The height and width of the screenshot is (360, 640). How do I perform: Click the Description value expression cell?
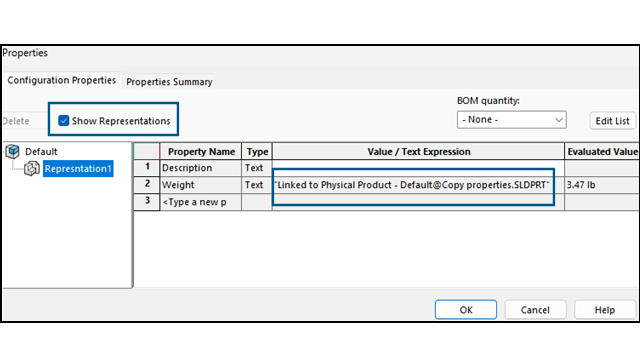[x=418, y=168]
